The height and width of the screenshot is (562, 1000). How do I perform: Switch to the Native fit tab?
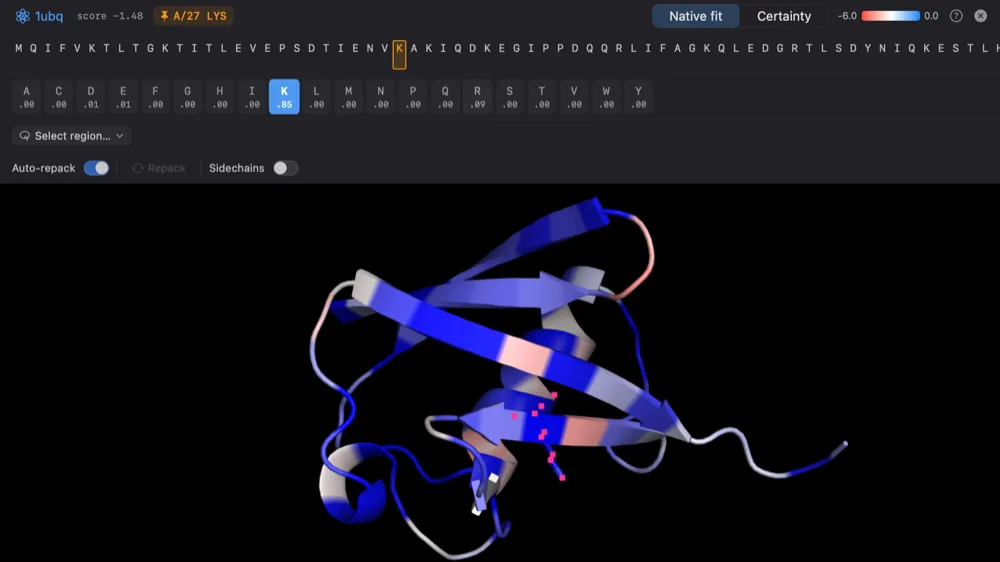coord(695,16)
